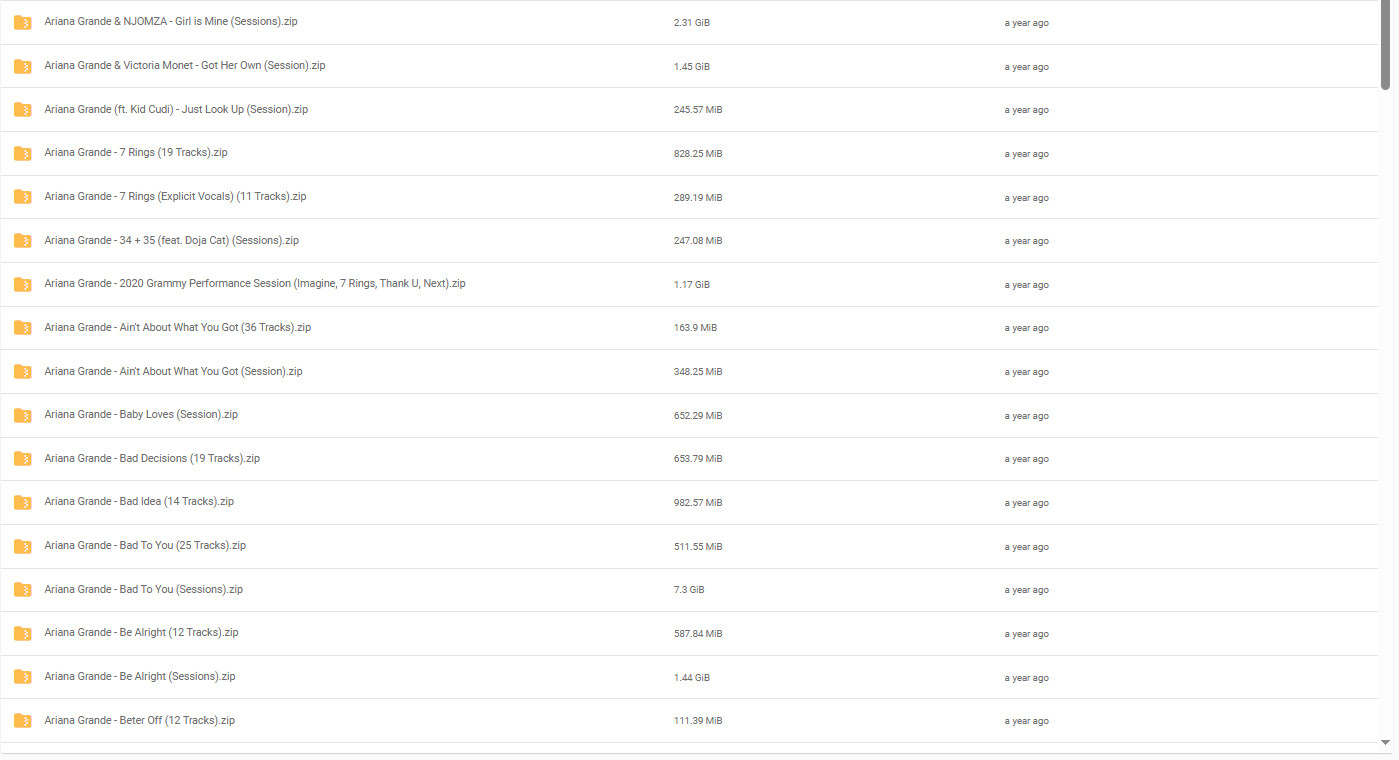This screenshot has height=760, width=1399.
Task: Click zip icon for 7 Rings (Explicit Vocals)
Action: click(x=22, y=197)
